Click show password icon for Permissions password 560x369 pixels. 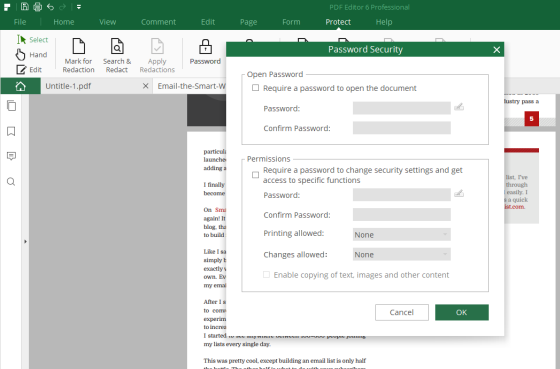459,194
